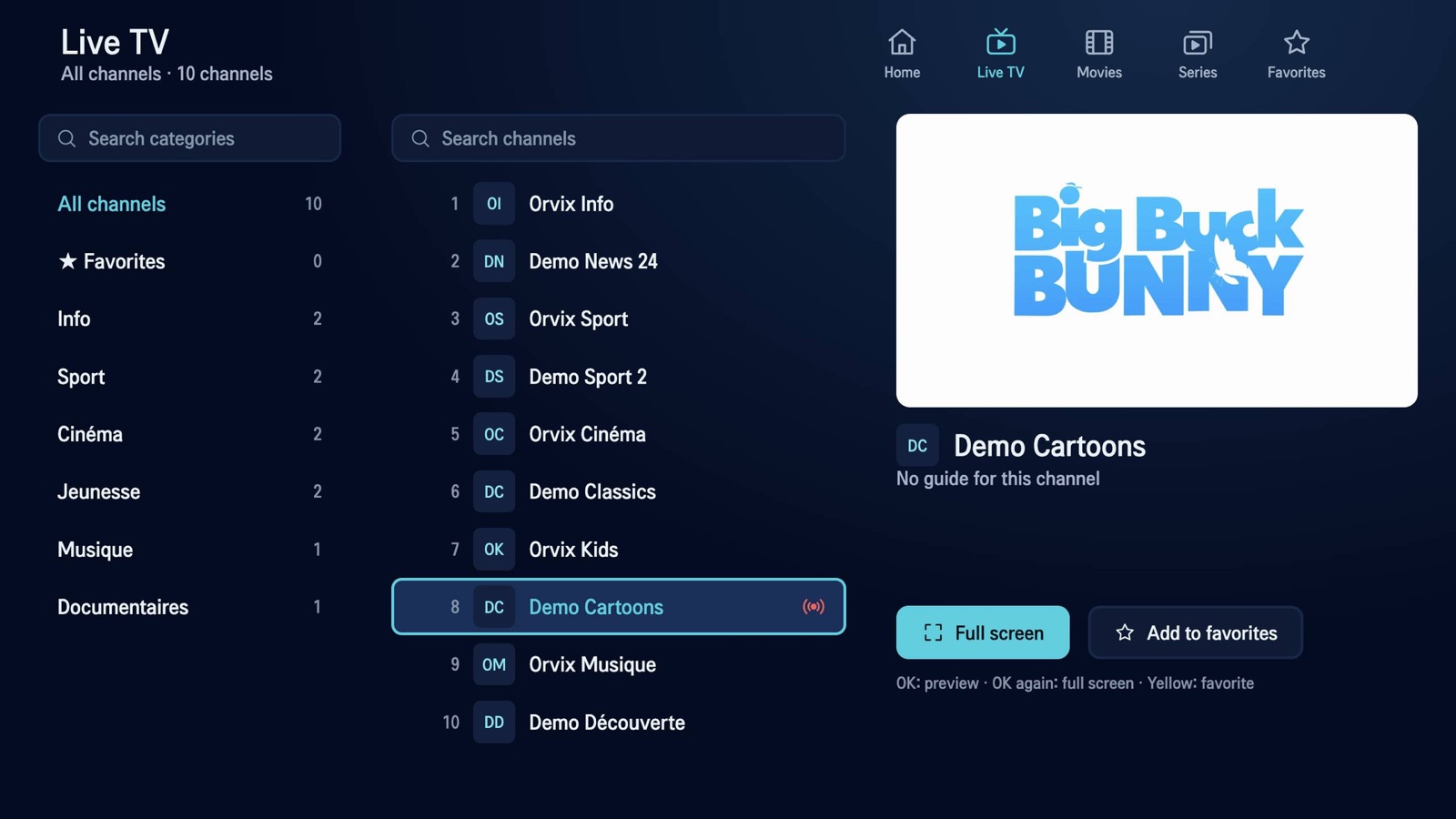
Task: Click the OC badge for Orvix Cinéma
Action: (x=494, y=434)
